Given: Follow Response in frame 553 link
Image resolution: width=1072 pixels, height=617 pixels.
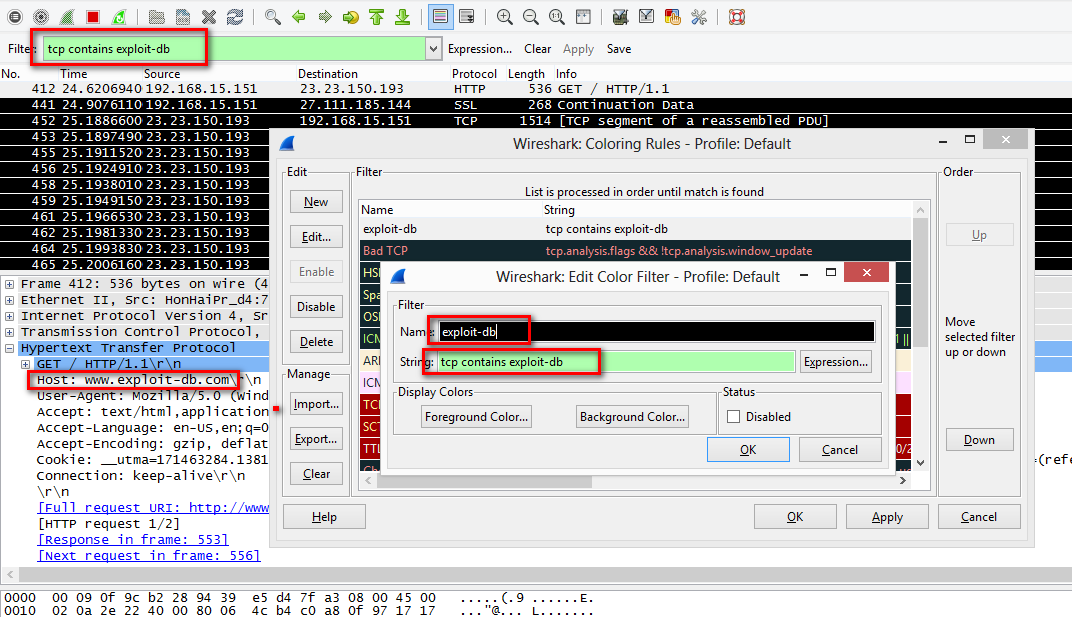Looking at the screenshot, I should 133,540.
